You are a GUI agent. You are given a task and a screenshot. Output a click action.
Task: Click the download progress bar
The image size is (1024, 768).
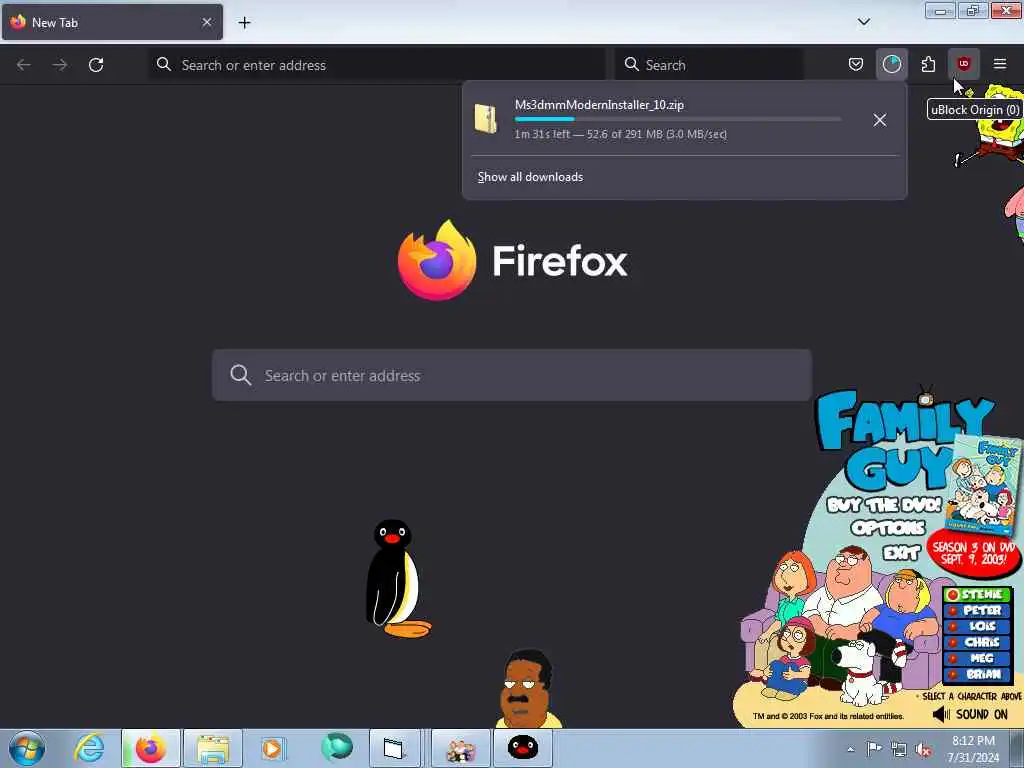678,120
